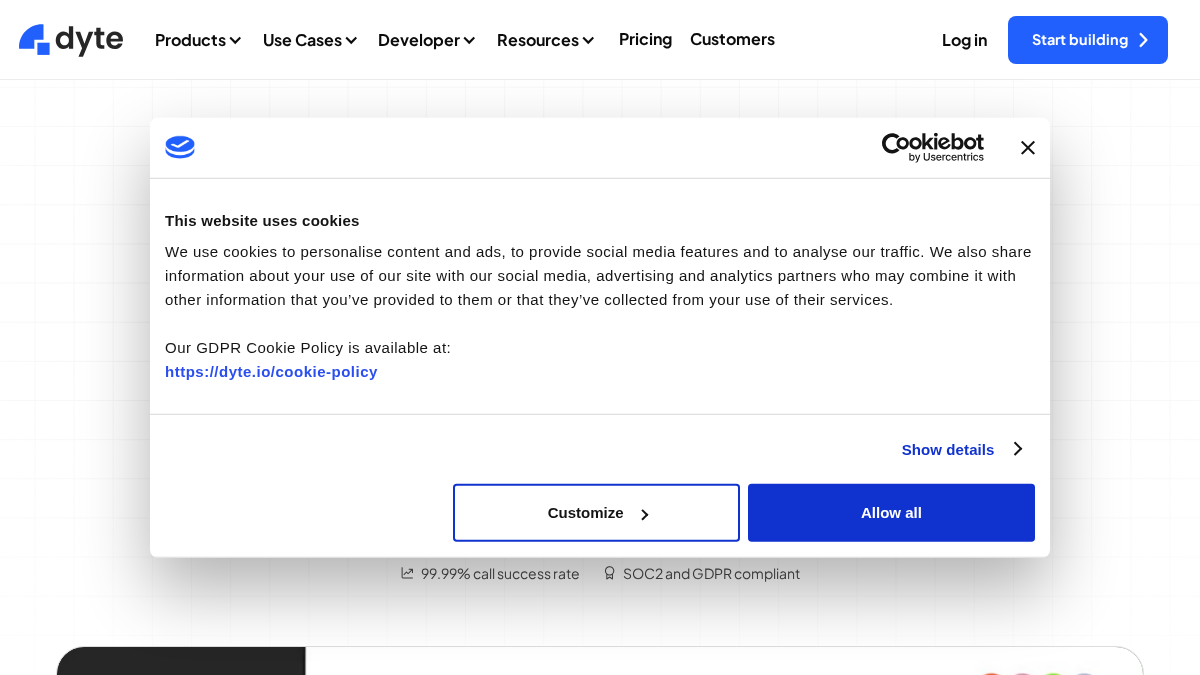Image resolution: width=1200 pixels, height=675 pixels.
Task: Go to the Pricing page
Action: [645, 39]
